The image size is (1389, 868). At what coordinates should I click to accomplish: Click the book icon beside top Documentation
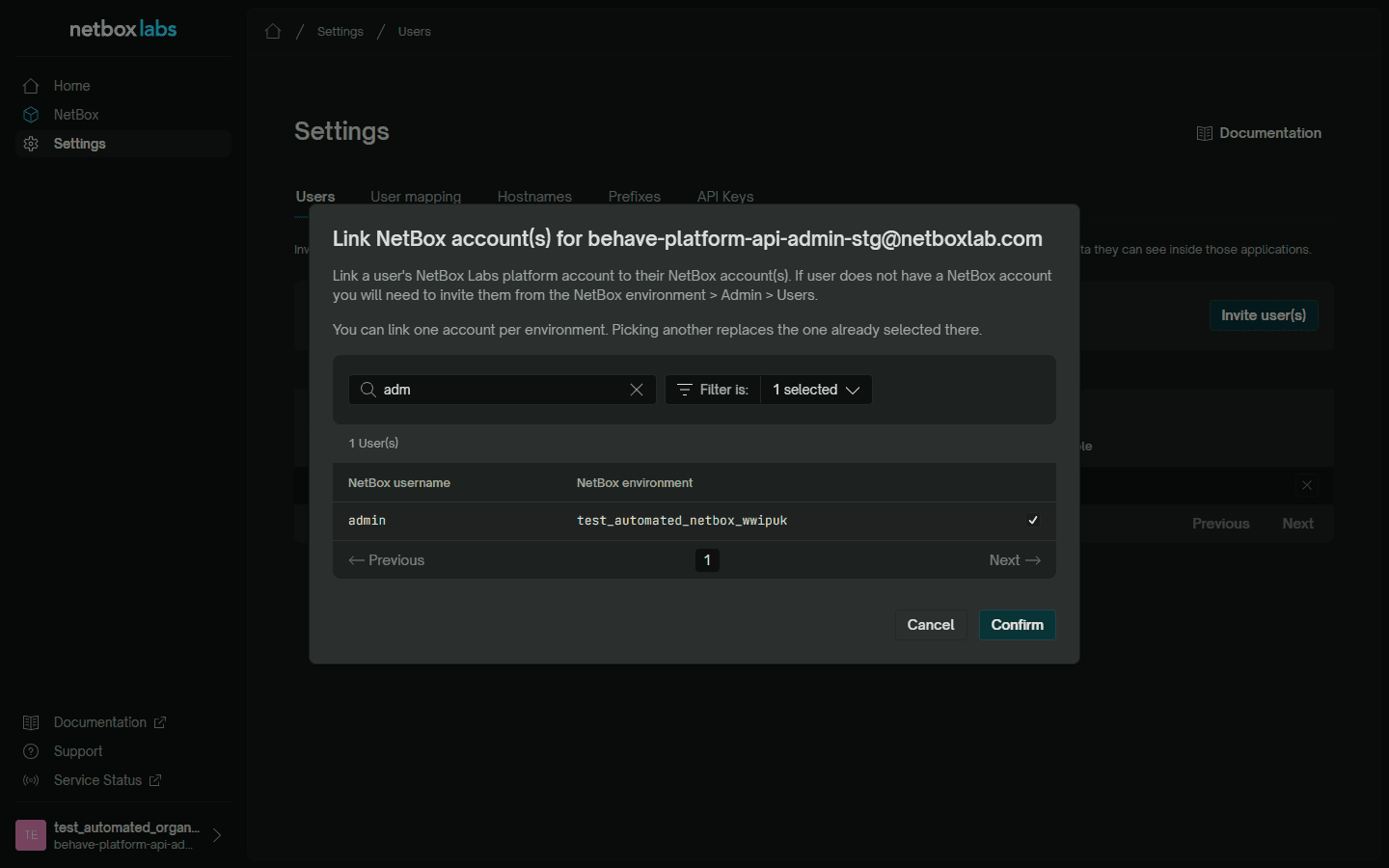point(1204,133)
